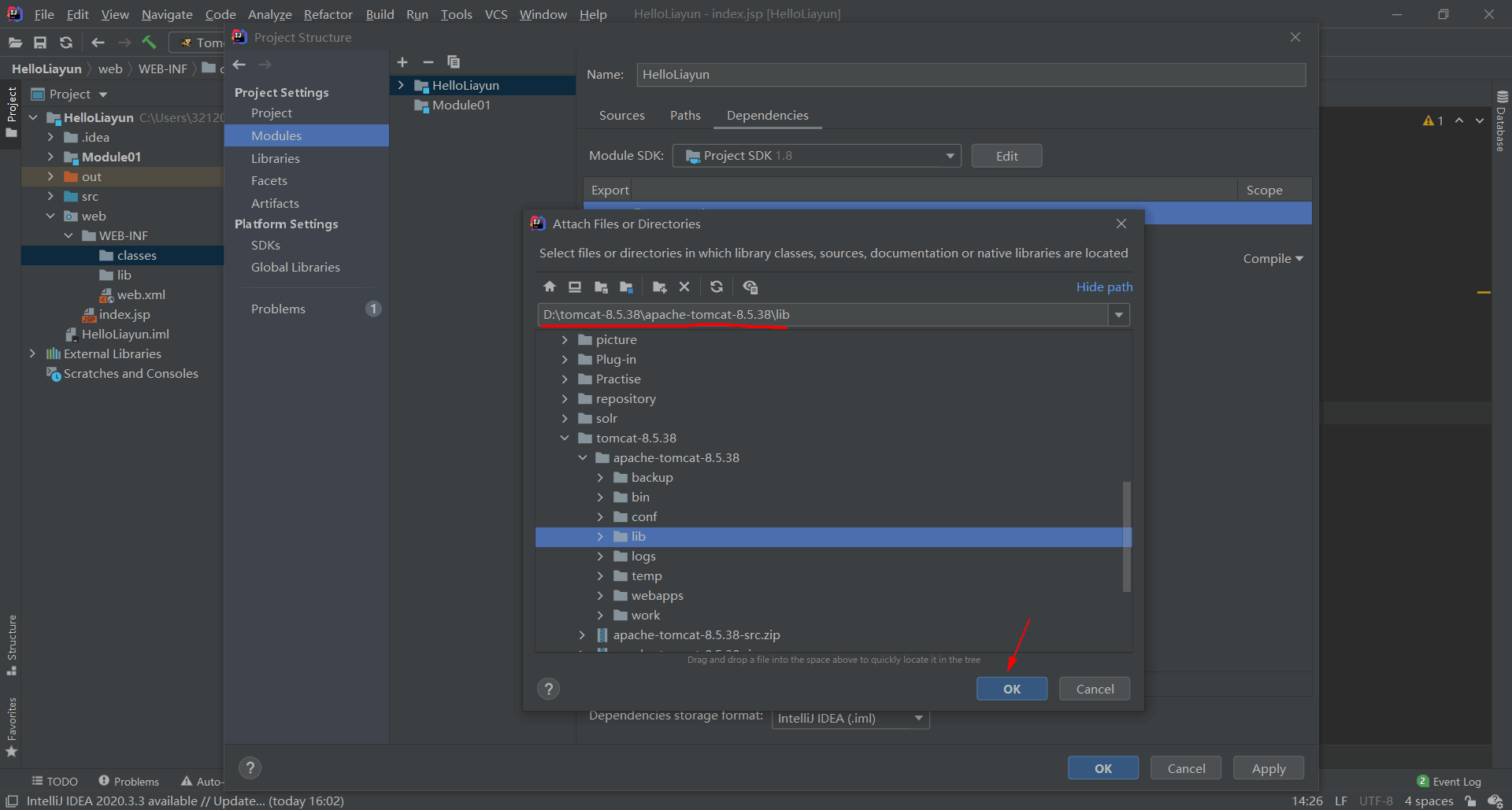Open the Structure tool window
Viewport: 1512px width, 810px height.
pos(11,645)
